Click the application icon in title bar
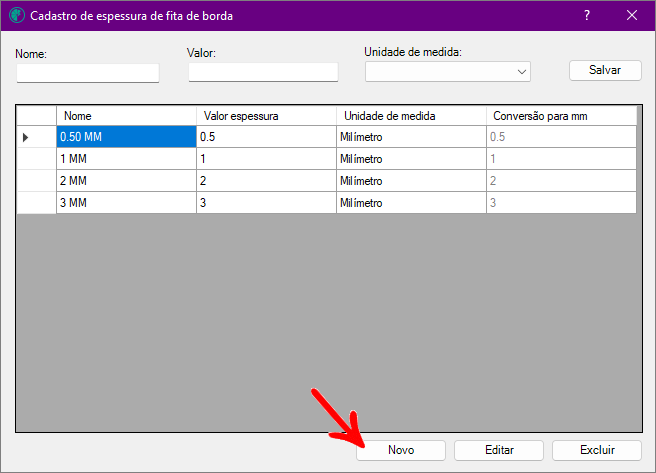Screen dimensions: 656x473 pos(17,15)
